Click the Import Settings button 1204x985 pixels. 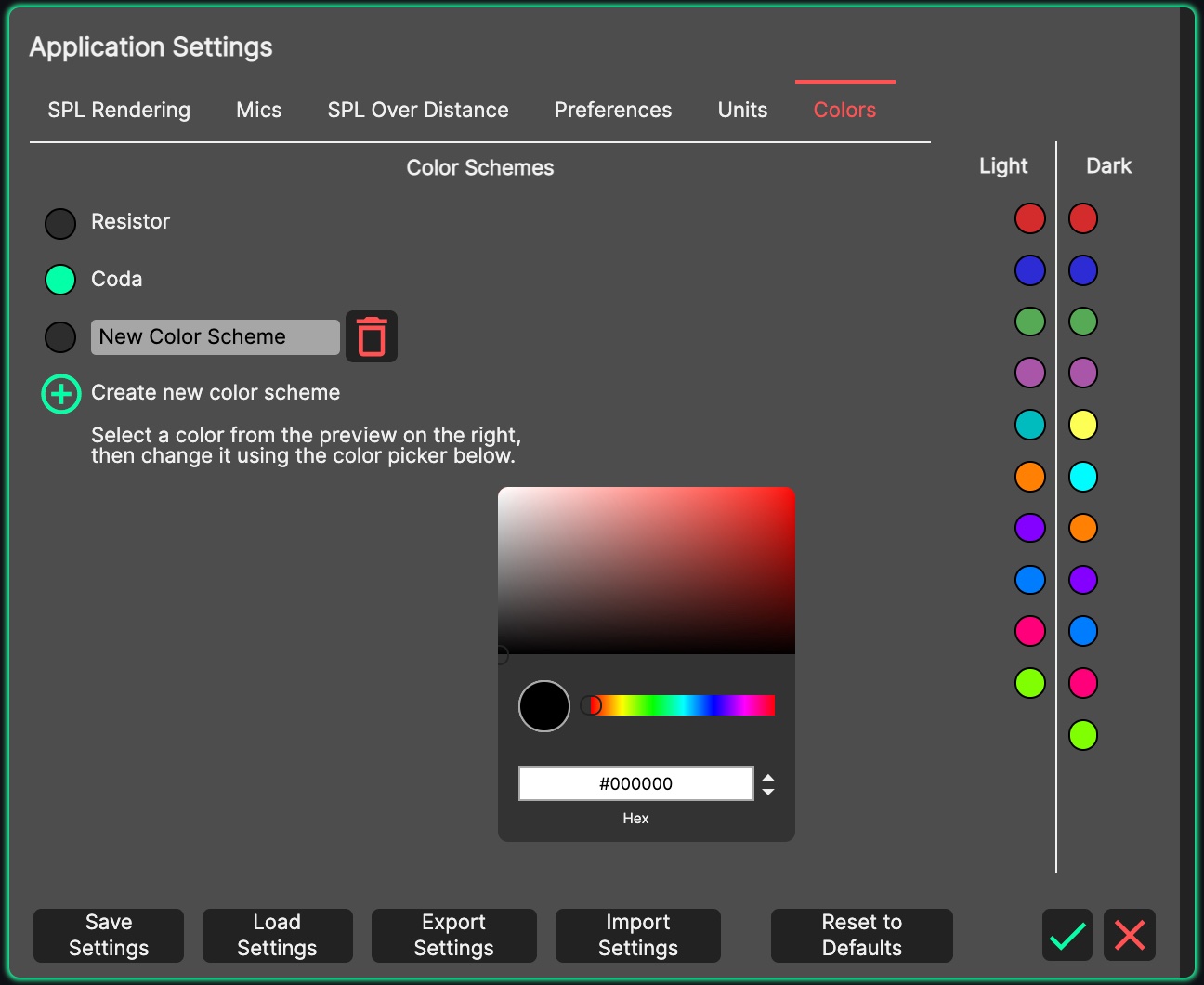tap(638, 935)
